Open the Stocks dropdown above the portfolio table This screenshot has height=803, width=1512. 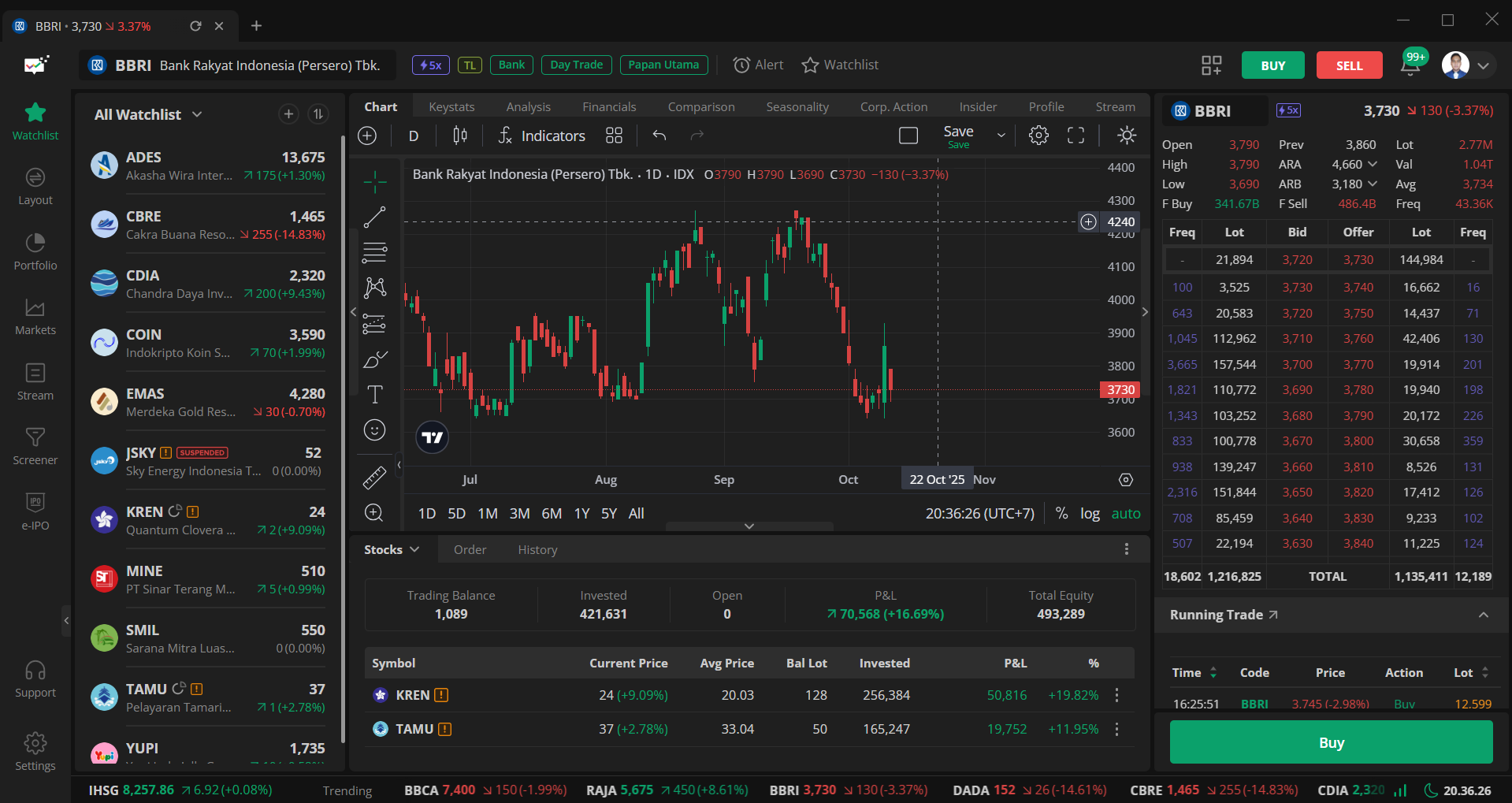pyautogui.click(x=392, y=549)
